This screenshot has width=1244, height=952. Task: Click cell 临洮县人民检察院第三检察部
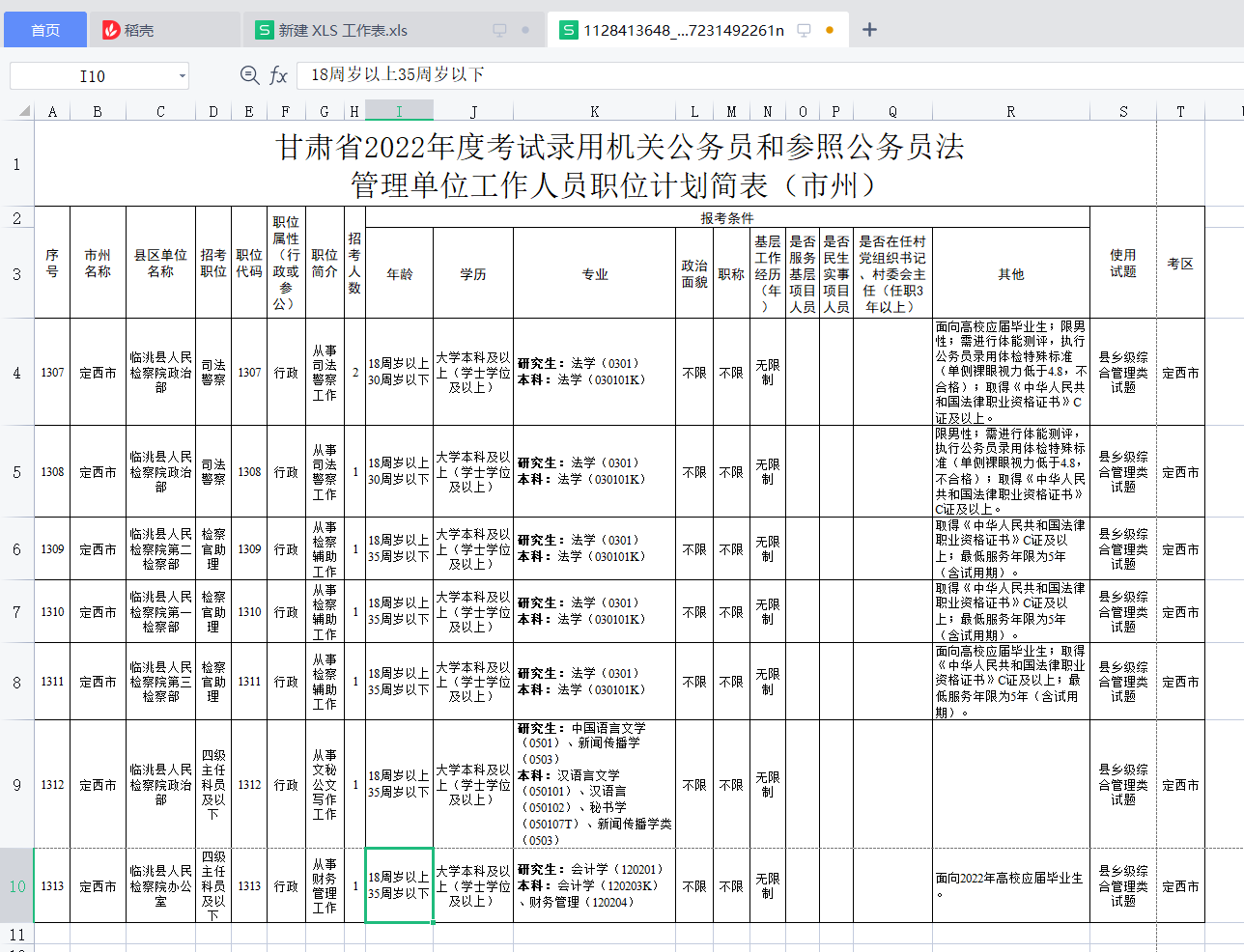click(160, 681)
